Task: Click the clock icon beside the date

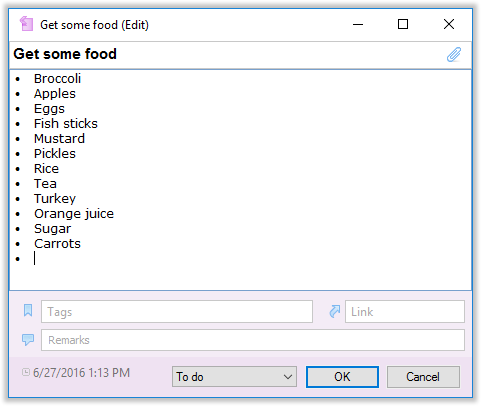Action: [26, 372]
